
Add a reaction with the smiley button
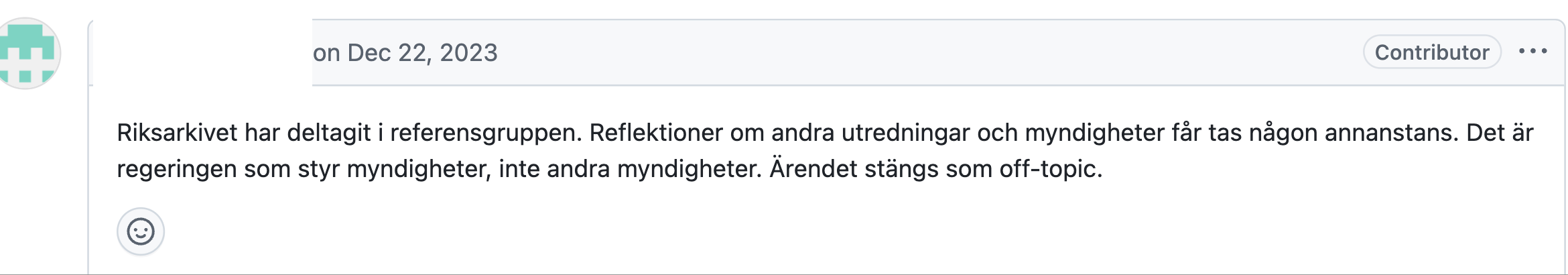tap(141, 232)
